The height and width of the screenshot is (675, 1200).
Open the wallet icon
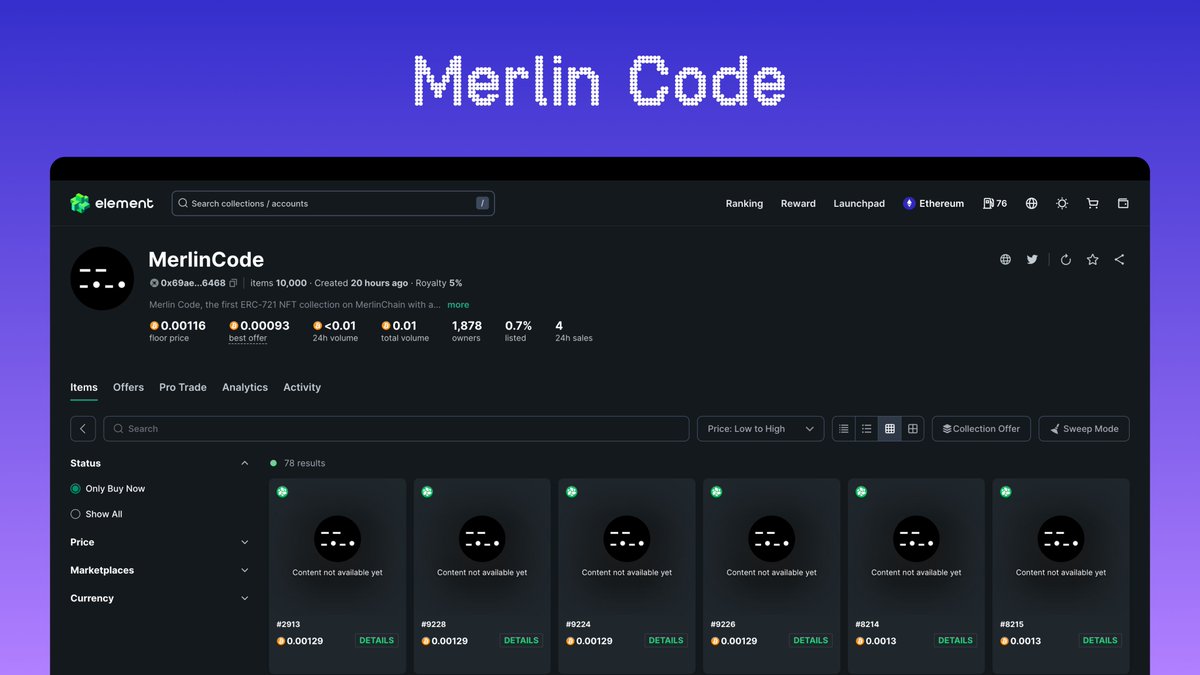click(1123, 203)
